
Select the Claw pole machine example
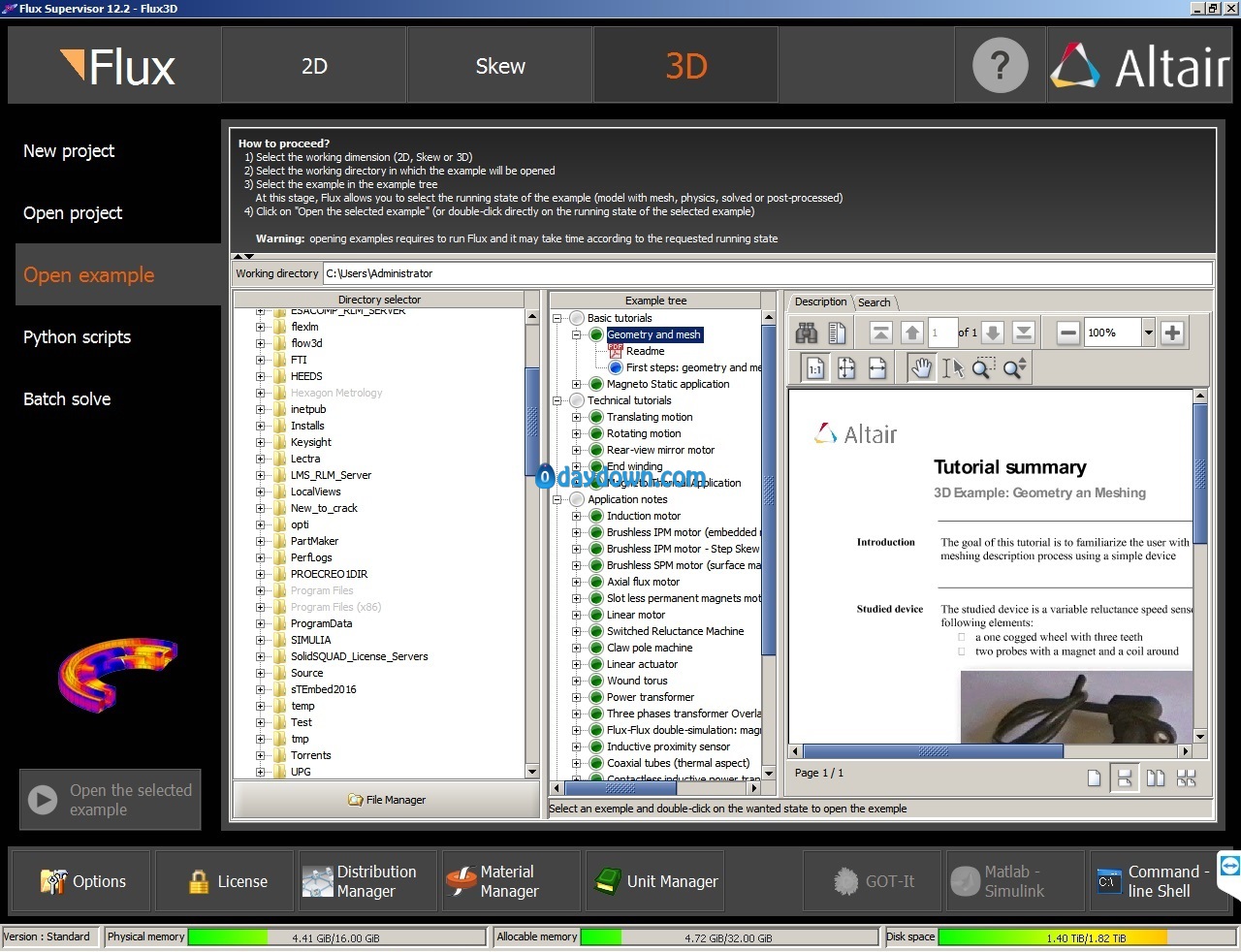pos(650,648)
